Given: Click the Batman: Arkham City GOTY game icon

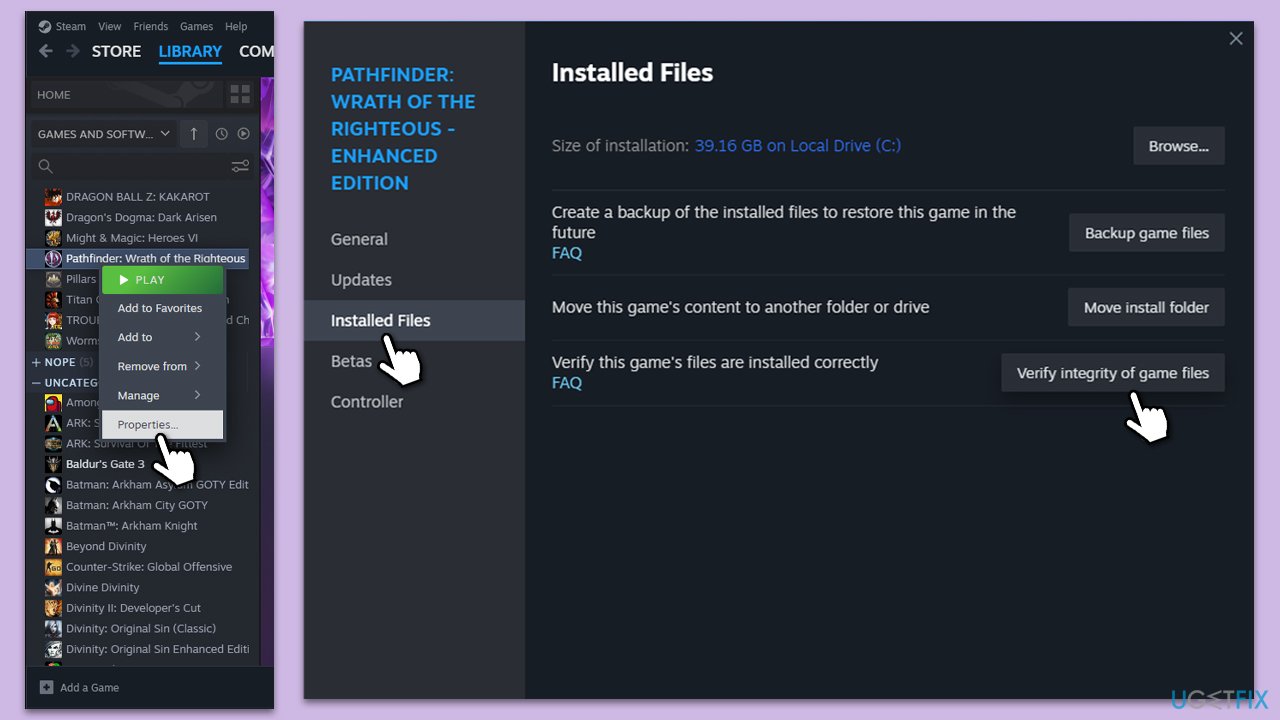Looking at the screenshot, I should pyautogui.click(x=53, y=505).
